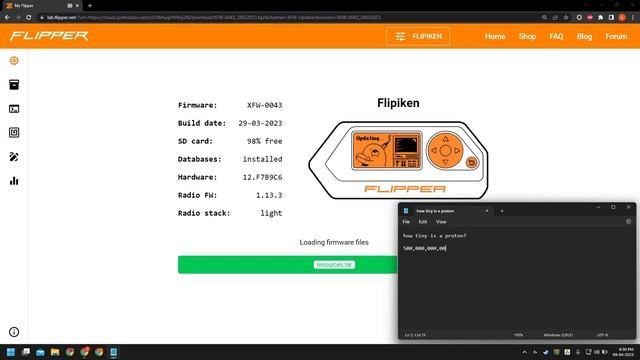Image resolution: width=640 pixels, height=360 pixels.
Task: Open Windows Start menu
Action: click(x=11, y=352)
